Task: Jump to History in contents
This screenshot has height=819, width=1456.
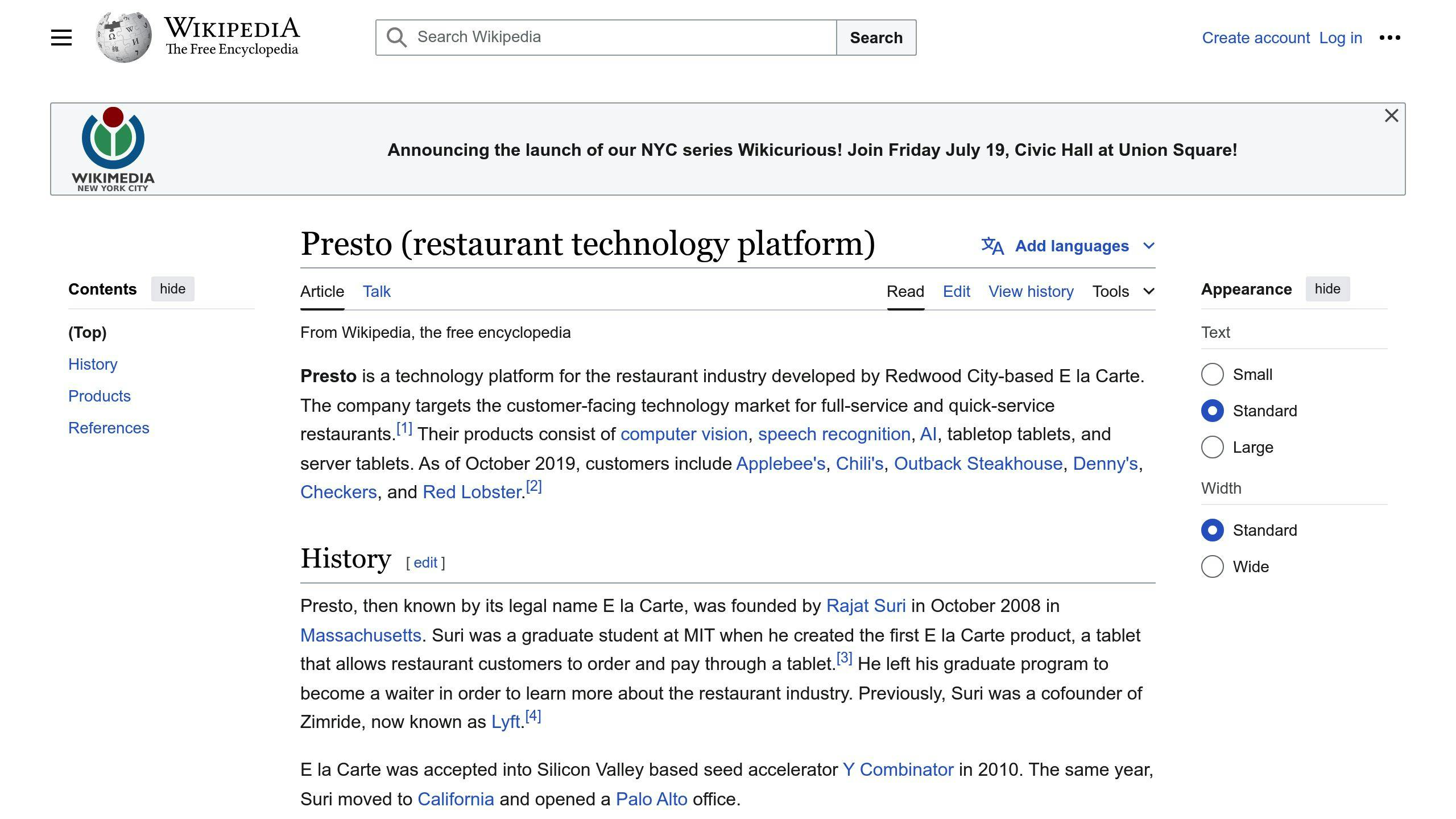Action: 93,364
